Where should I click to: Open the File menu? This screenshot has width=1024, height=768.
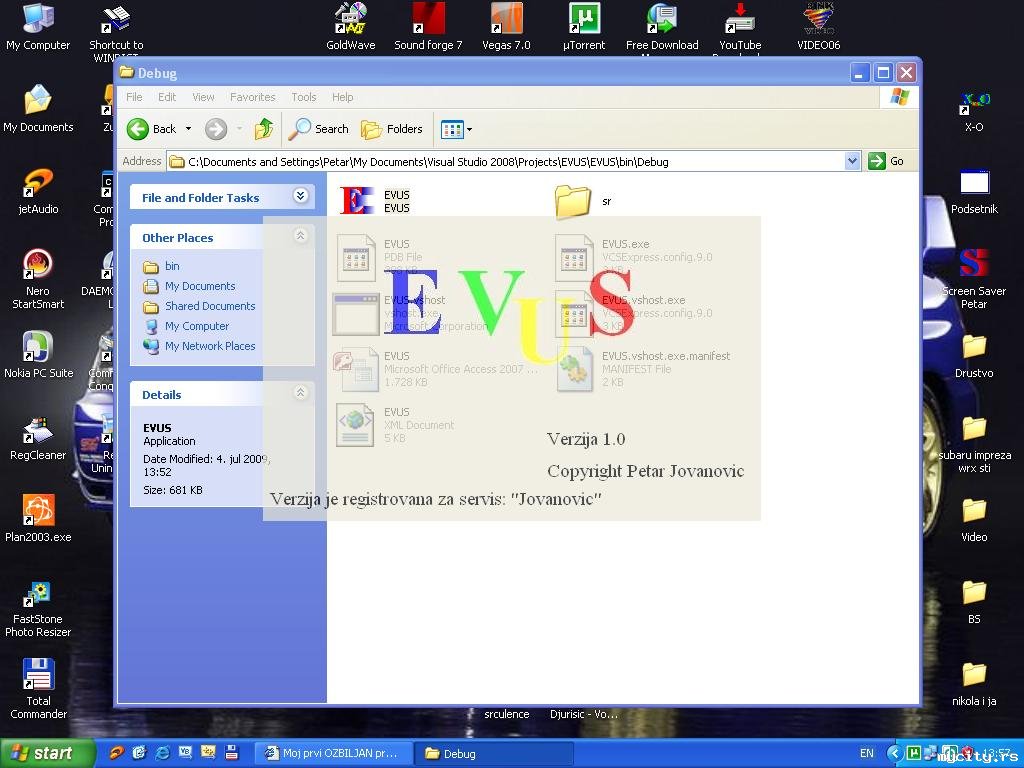pyautogui.click(x=134, y=97)
